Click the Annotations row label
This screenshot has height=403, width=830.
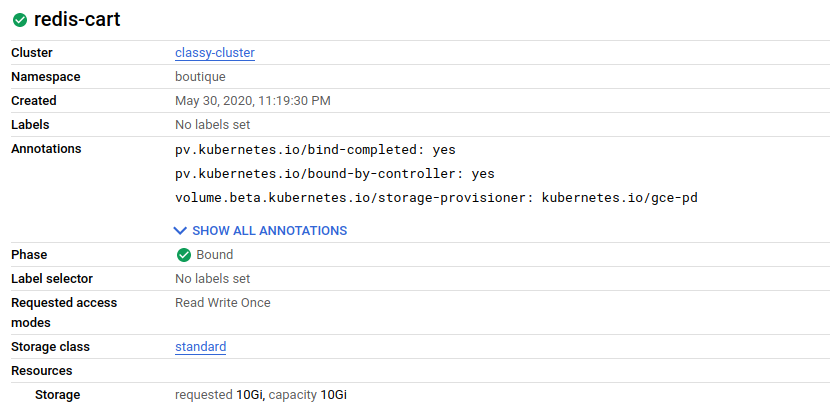coord(46,149)
